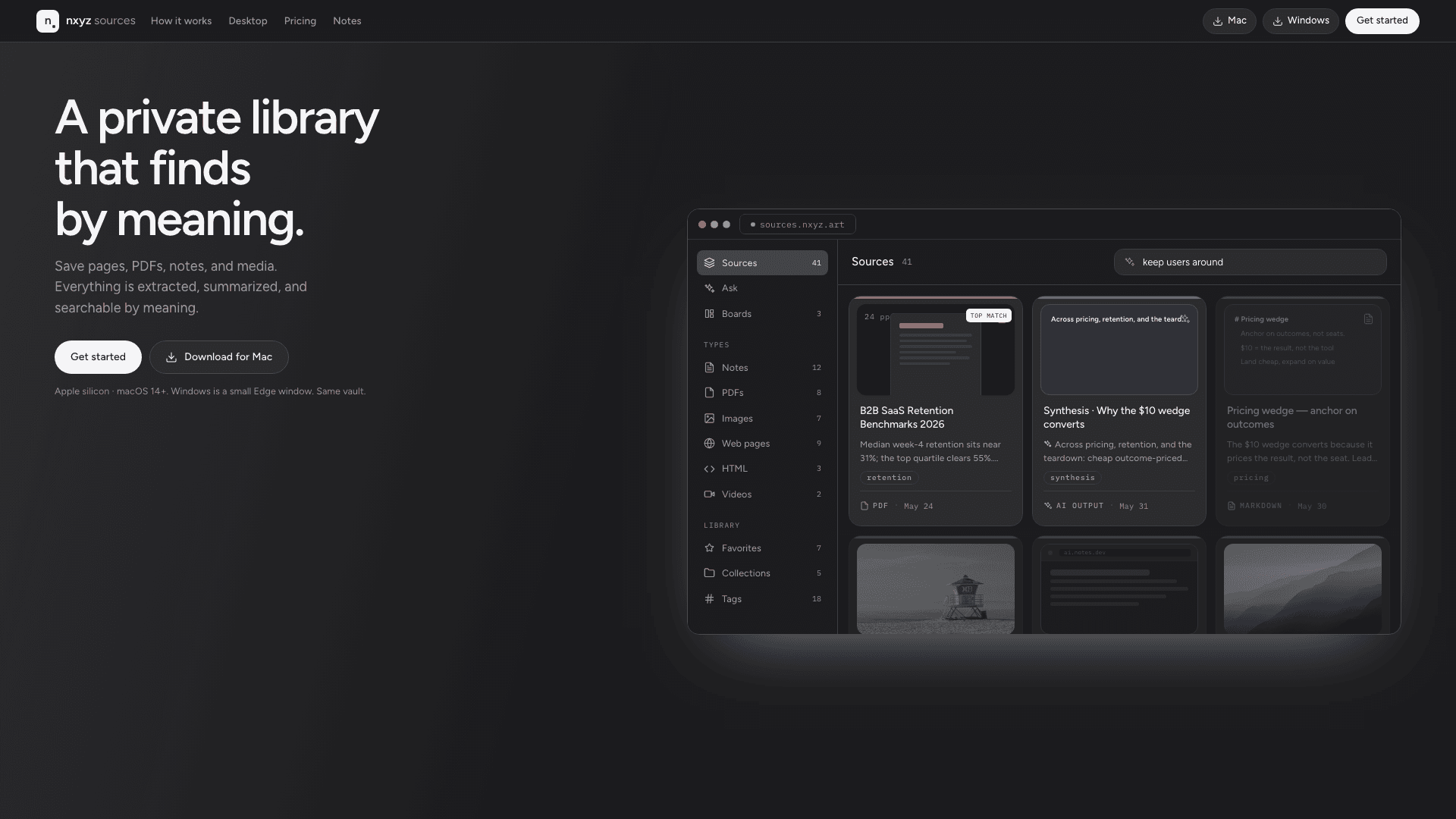Click the sources.nxyz.art address bar
The image size is (1456, 819).
798,224
